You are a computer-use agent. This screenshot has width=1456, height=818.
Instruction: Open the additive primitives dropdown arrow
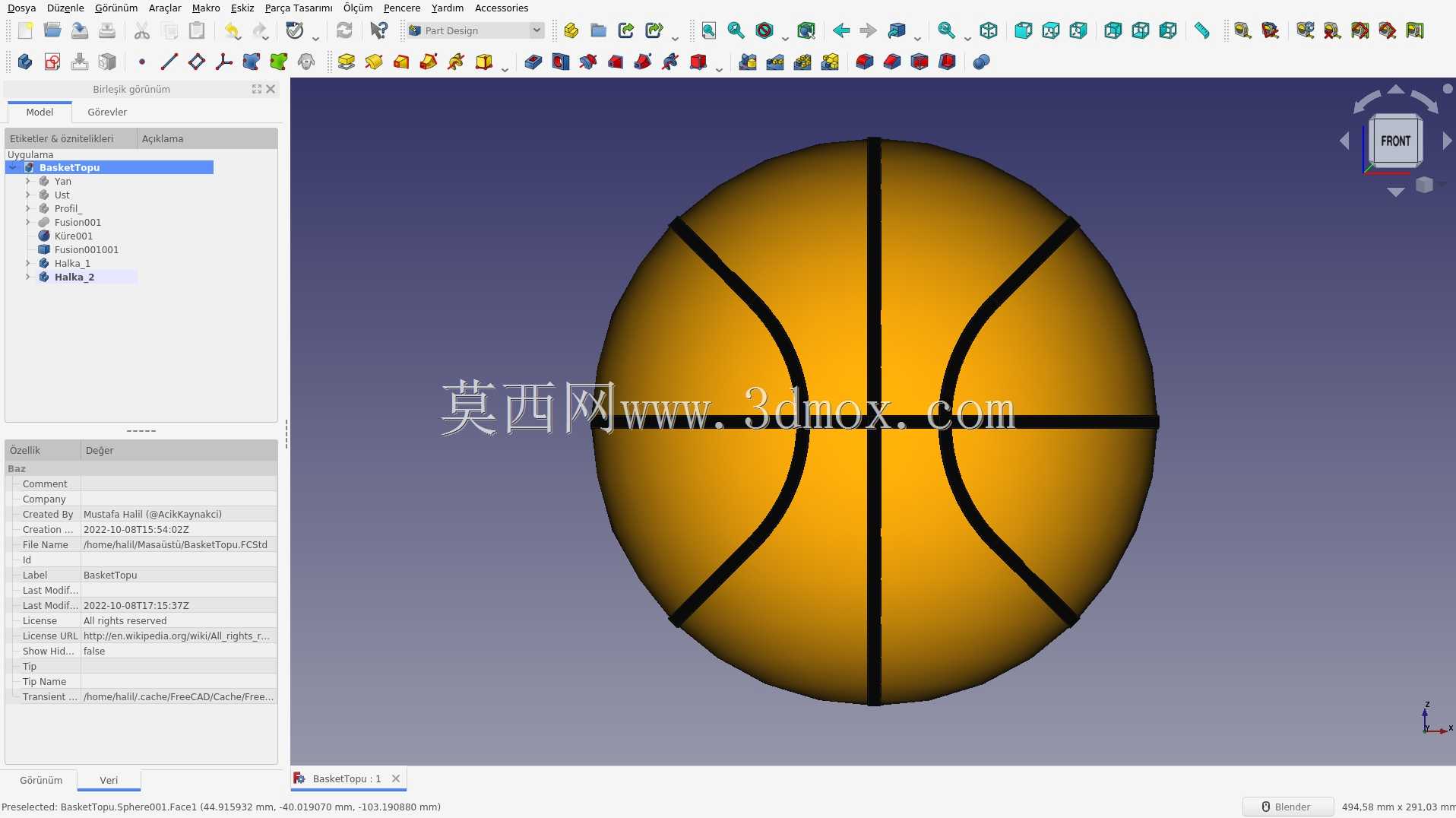coord(505,68)
